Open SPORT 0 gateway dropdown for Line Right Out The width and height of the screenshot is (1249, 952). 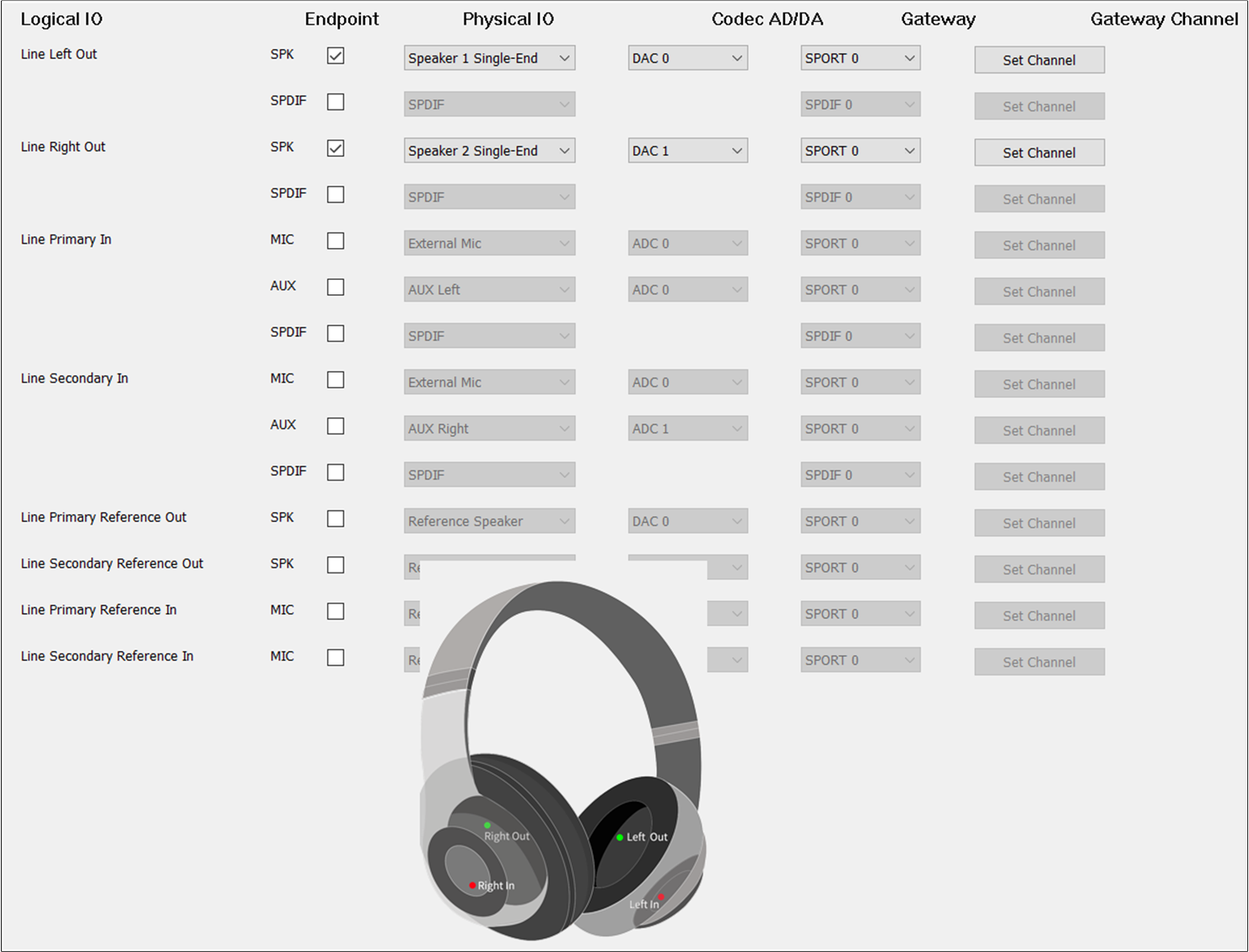pyautogui.click(x=860, y=151)
